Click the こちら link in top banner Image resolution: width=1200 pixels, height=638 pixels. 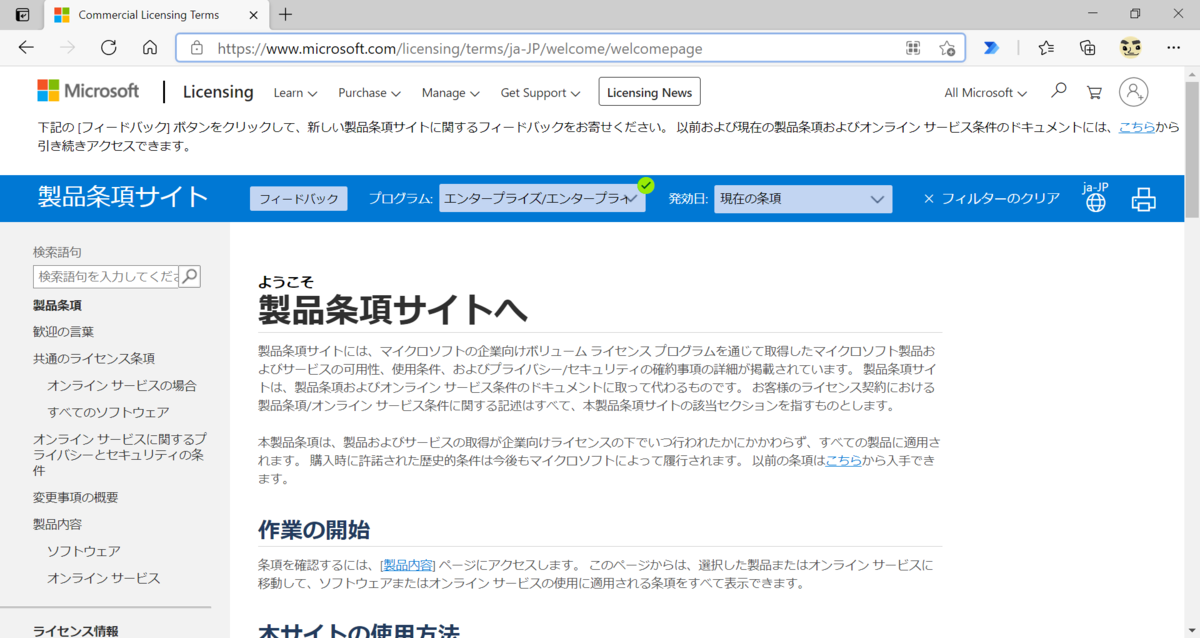[x=1137, y=127]
